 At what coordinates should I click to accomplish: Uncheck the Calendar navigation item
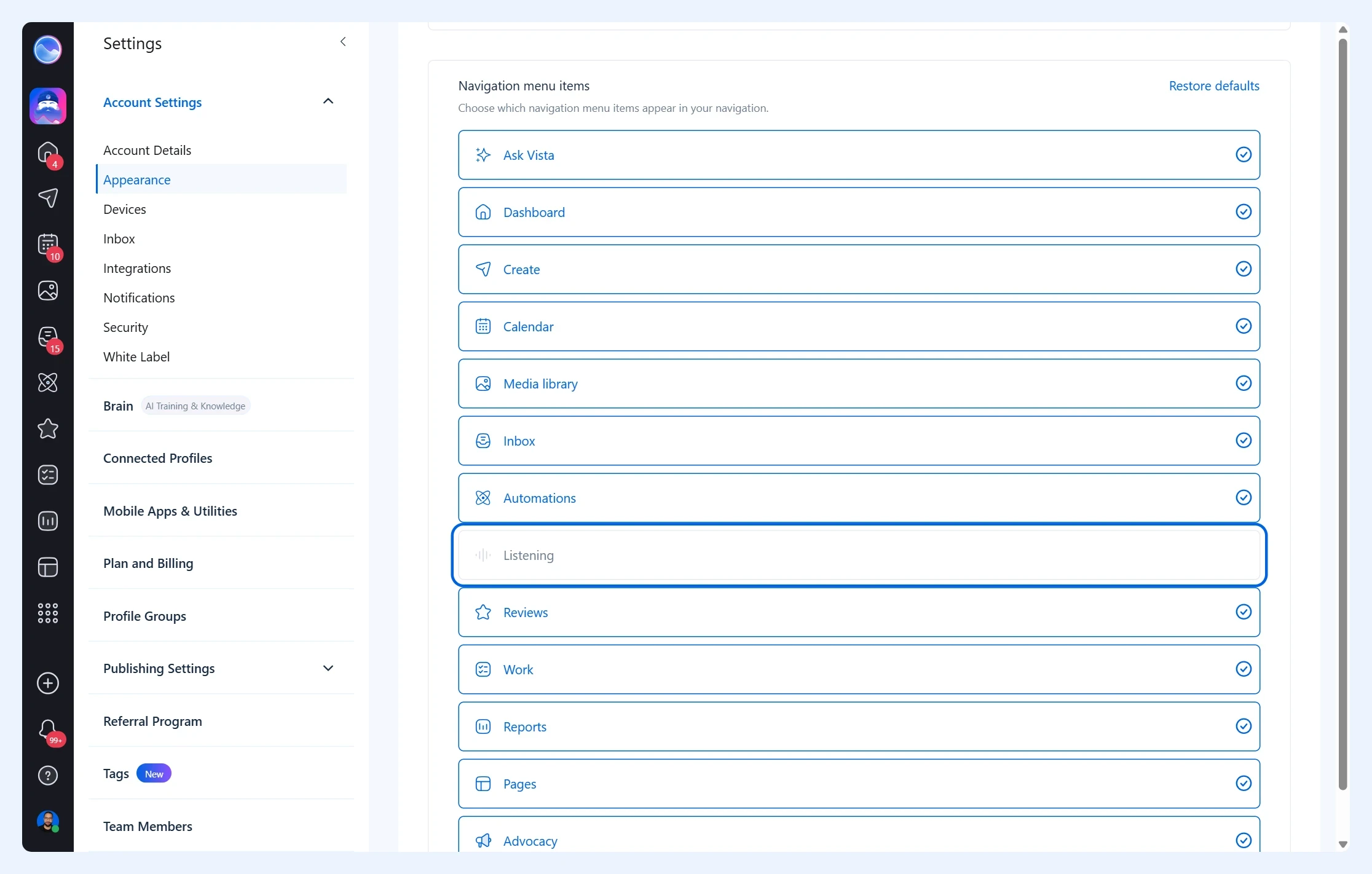(1244, 326)
